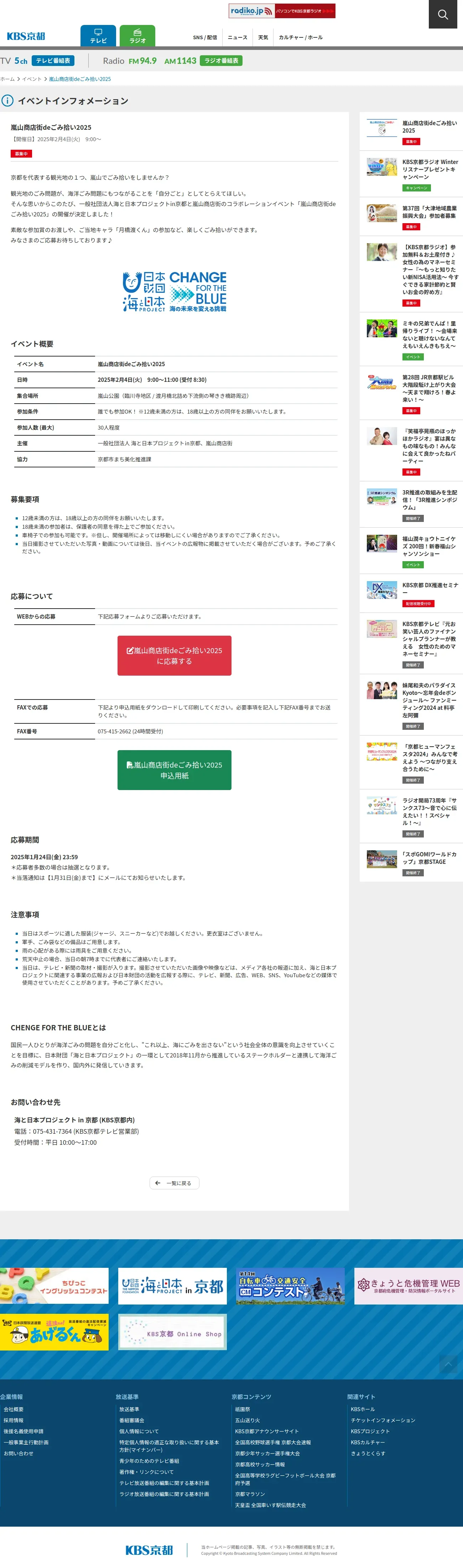This screenshot has height=1568, width=463.
Task: Open the きょうと危機管理WEB banner
Action: [408, 1286]
